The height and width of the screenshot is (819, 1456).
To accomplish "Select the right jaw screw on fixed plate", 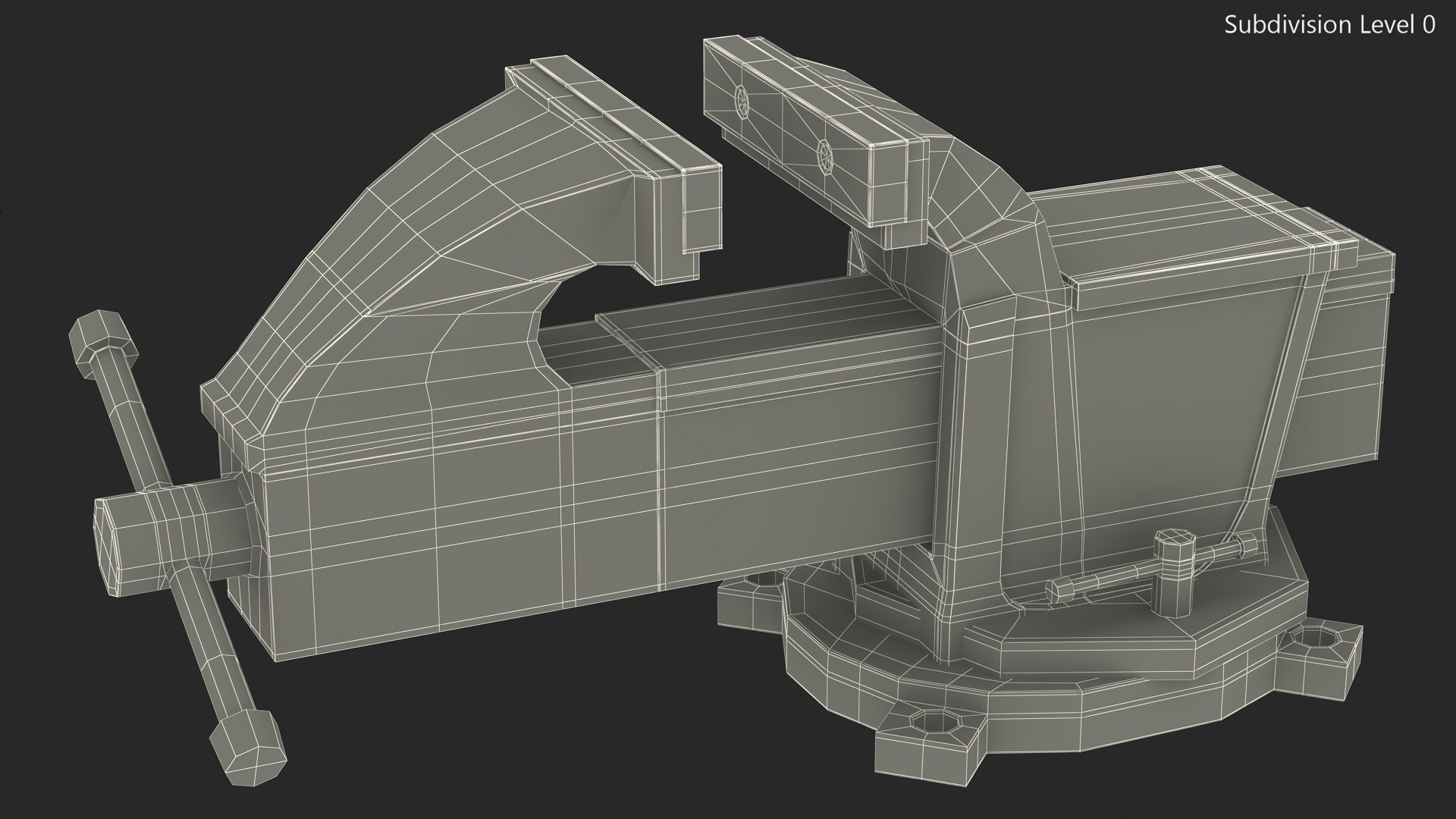I will [825, 158].
